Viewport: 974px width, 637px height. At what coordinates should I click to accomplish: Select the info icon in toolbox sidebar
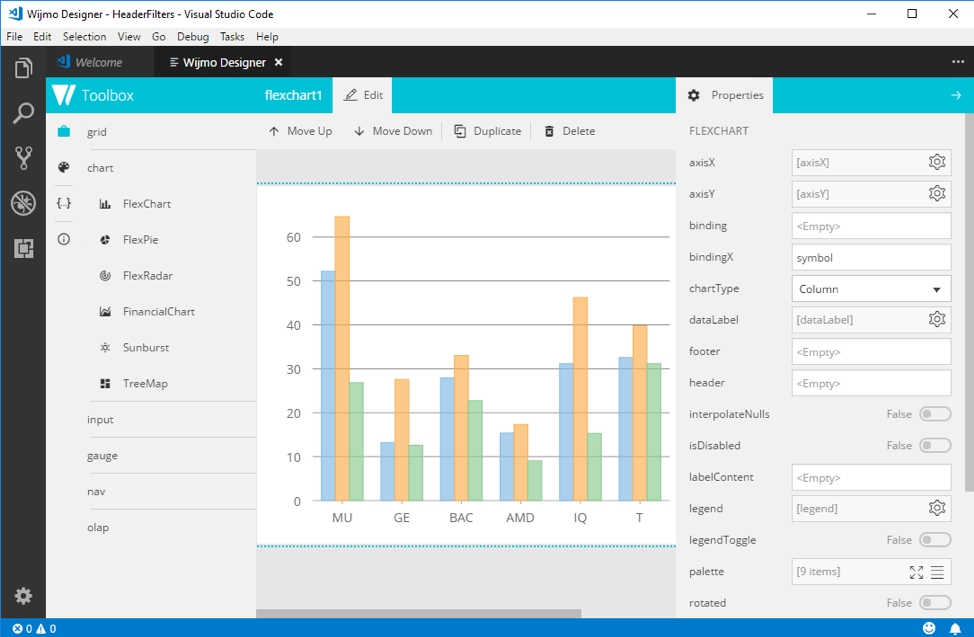[x=64, y=239]
